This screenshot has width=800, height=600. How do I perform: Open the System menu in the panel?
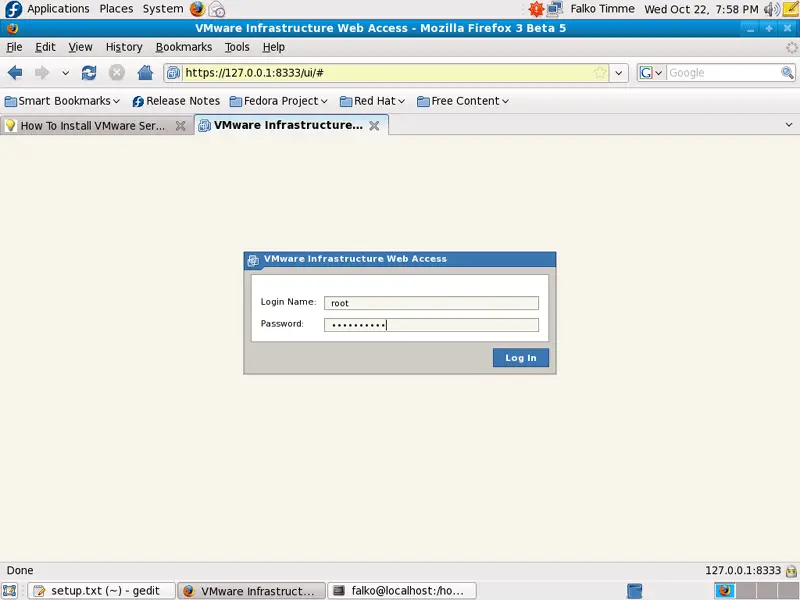[163, 9]
